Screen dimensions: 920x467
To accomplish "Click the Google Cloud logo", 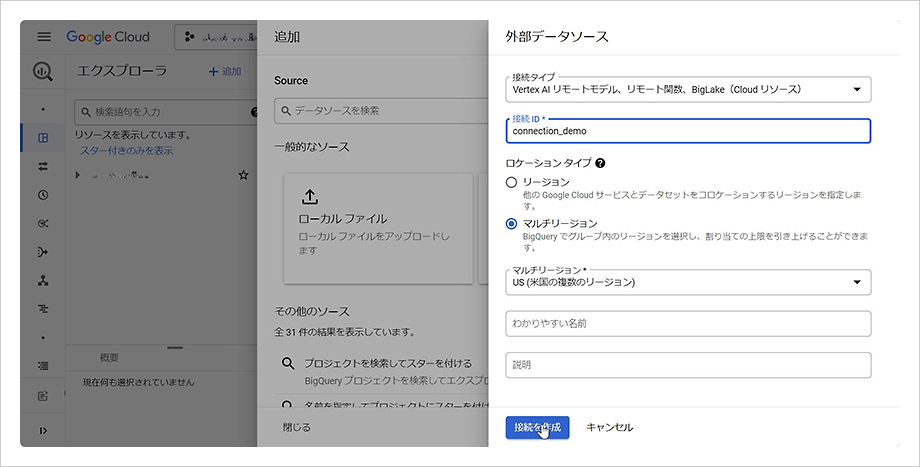I will coord(108,36).
